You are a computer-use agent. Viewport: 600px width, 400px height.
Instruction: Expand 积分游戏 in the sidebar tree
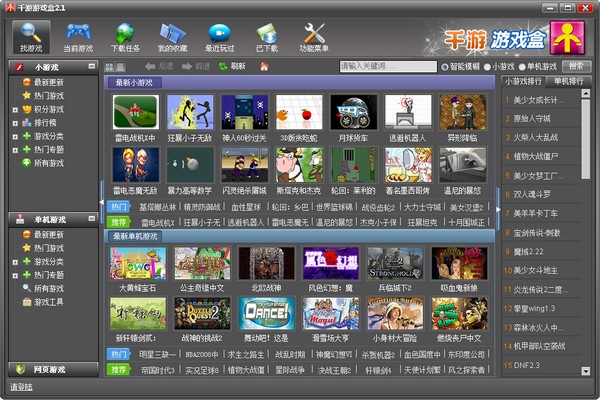14,108
